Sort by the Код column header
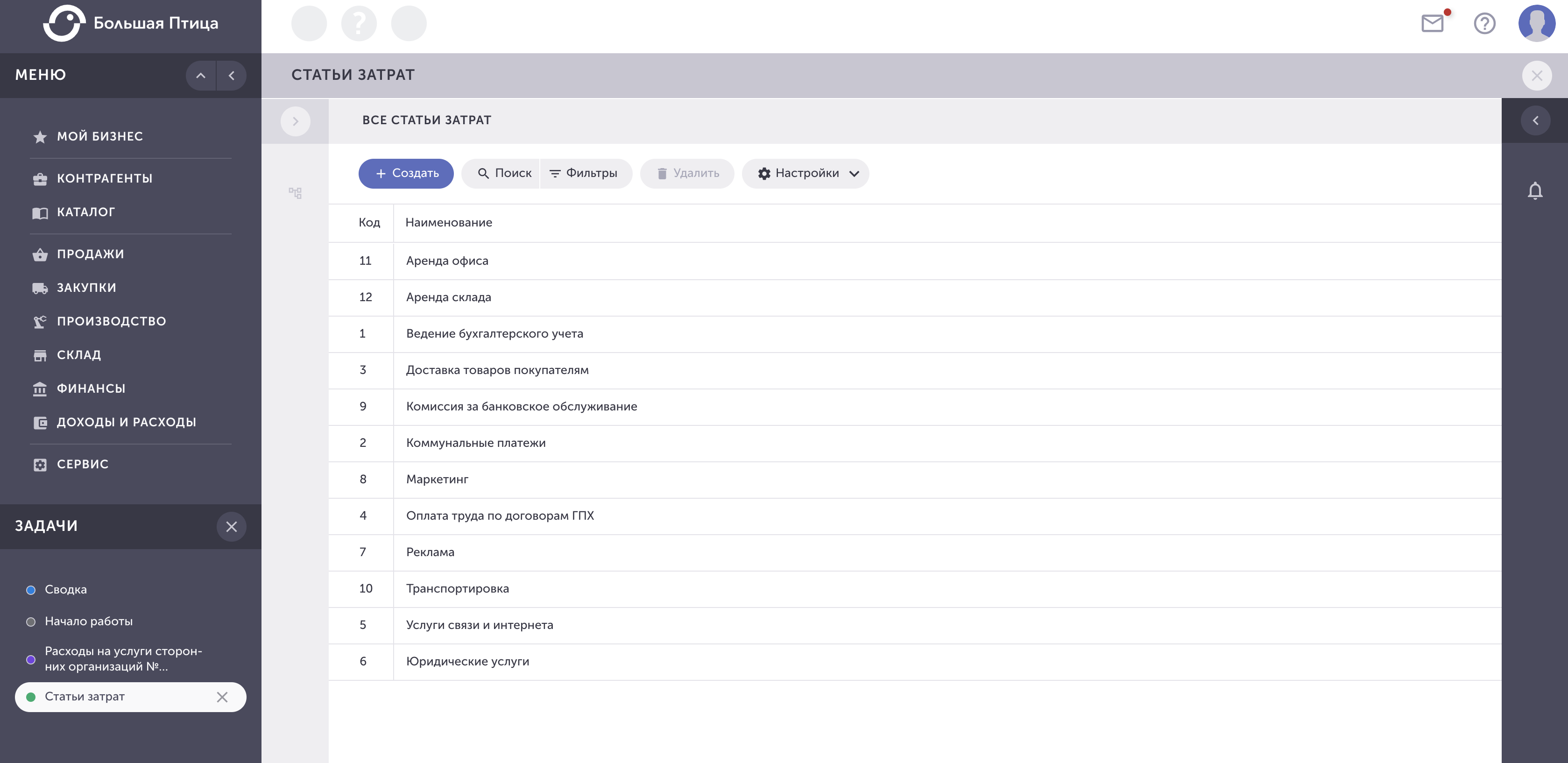The height and width of the screenshot is (763, 1568). (369, 223)
